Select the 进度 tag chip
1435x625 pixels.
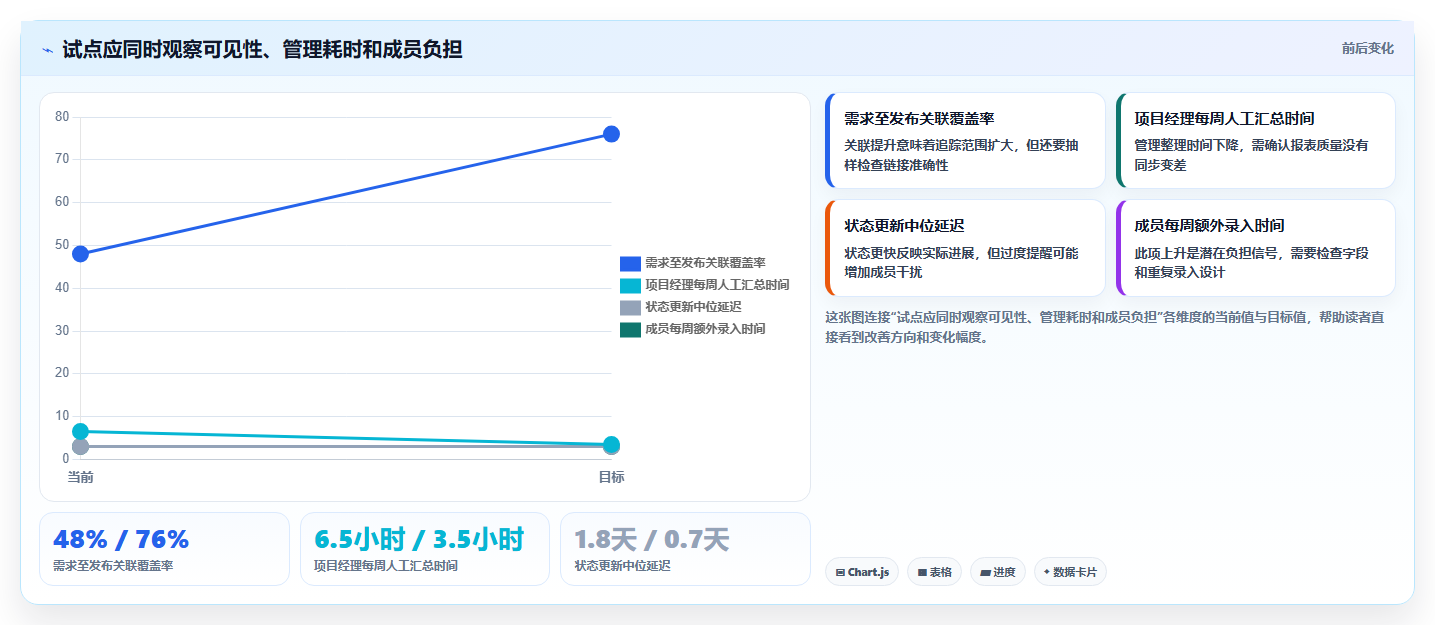[x=998, y=572]
